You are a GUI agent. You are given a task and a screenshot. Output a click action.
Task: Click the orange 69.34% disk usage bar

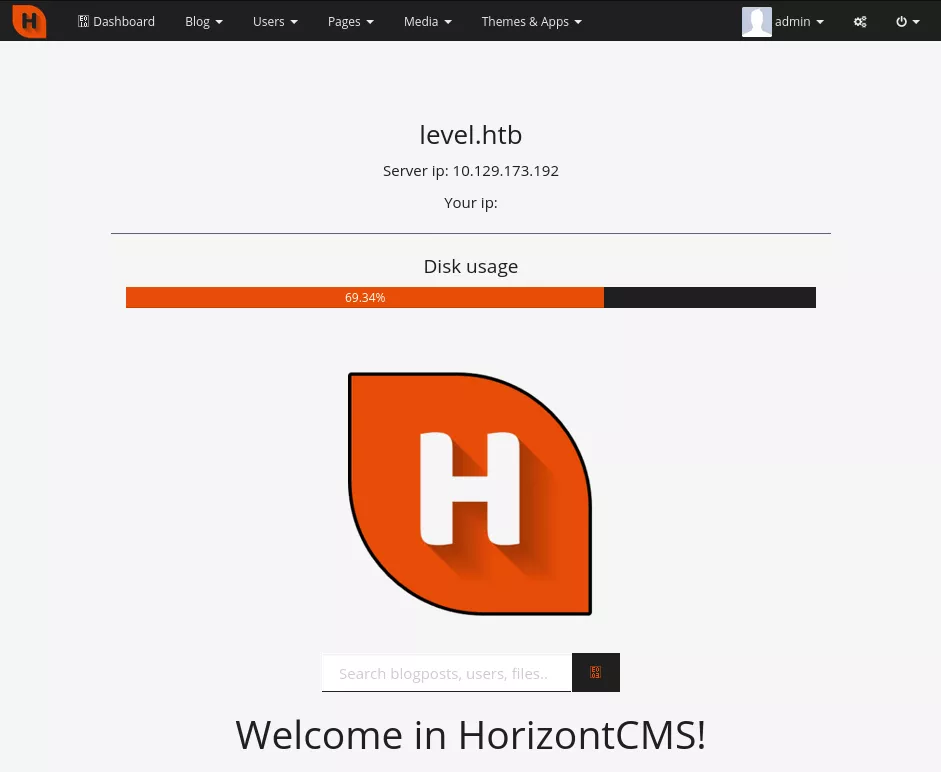365,297
